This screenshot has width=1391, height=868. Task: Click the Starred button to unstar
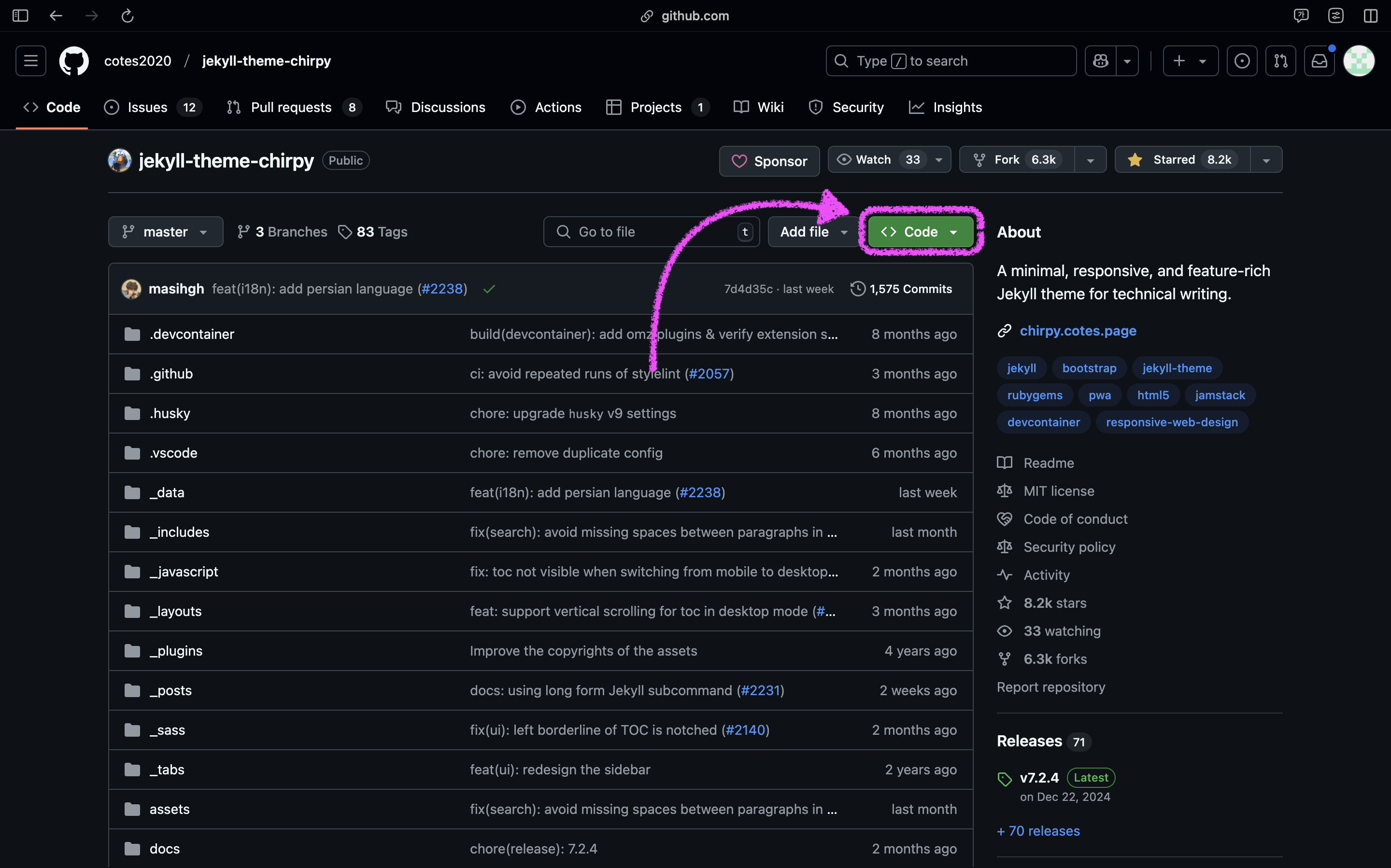[x=1182, y=160]
